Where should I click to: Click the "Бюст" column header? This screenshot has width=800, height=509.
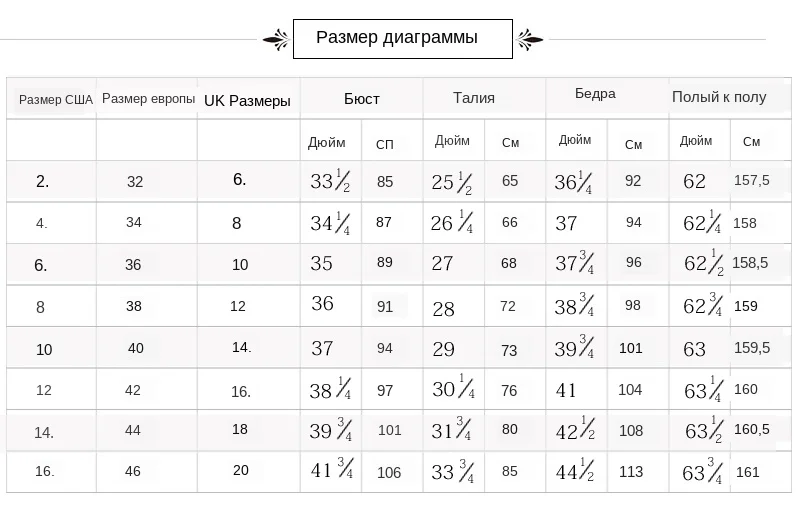coord(362,98)
